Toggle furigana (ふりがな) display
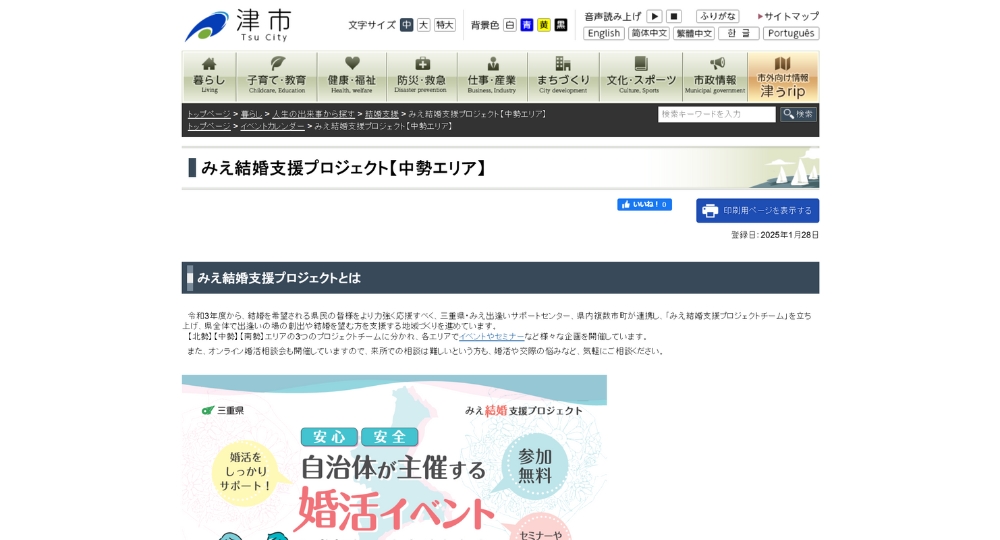The height and width of the screenshot is (540, 1000). click(x=717, y=16)
